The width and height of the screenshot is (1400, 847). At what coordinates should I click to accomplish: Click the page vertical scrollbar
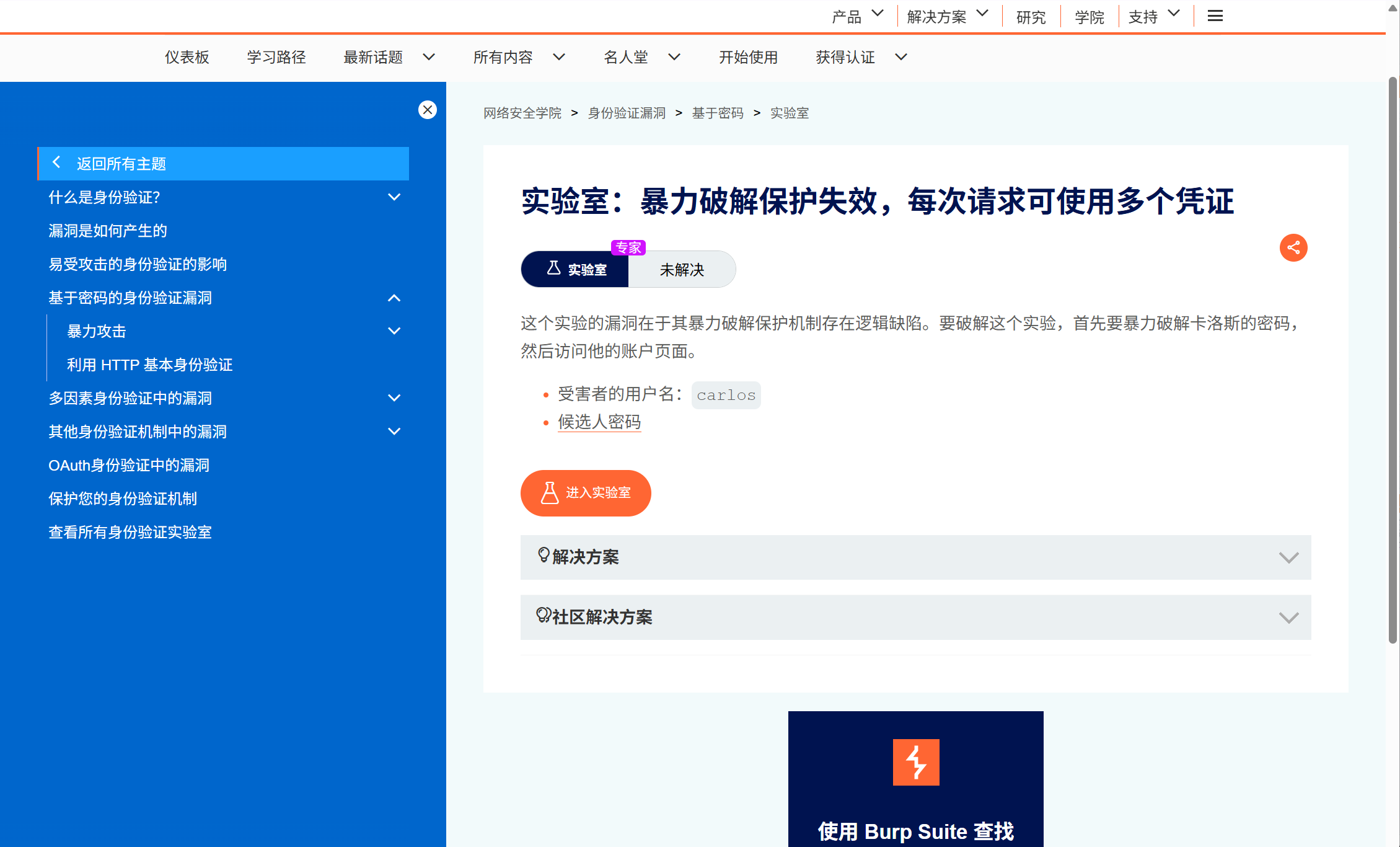(x=1393, y=360)
